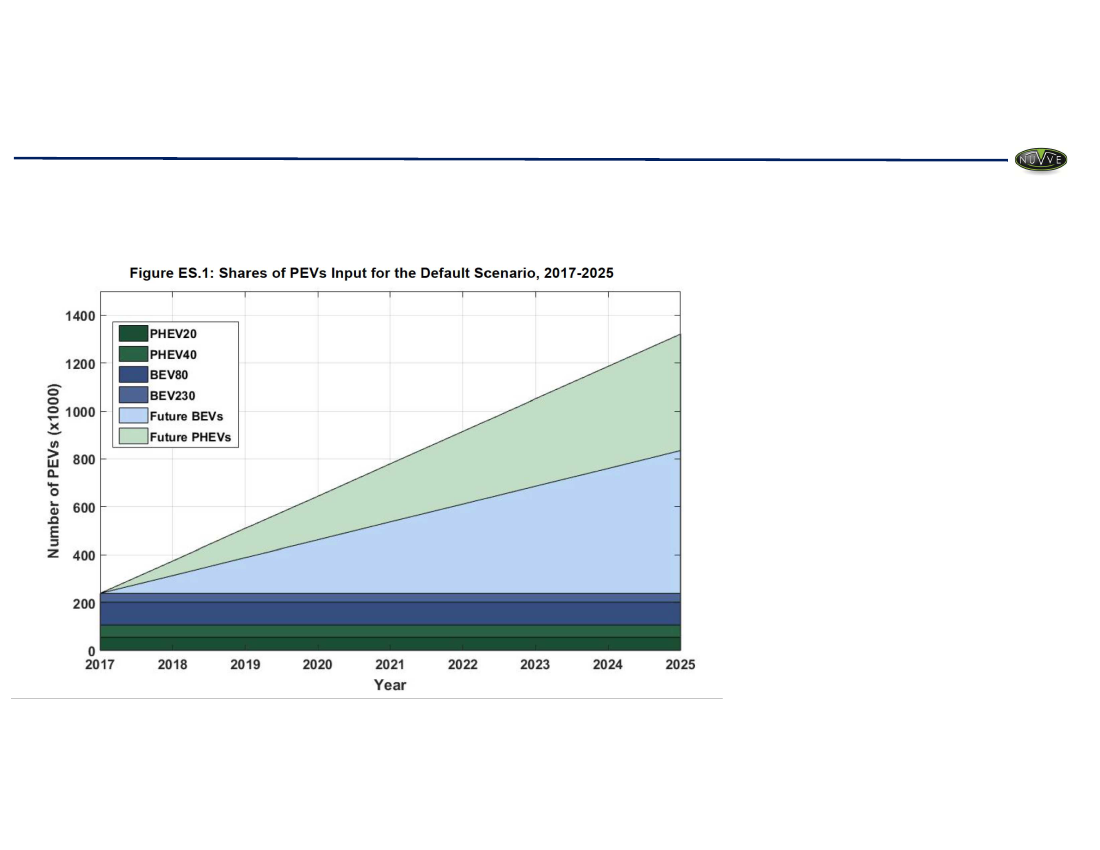
Task: Click the 2021 x-axis tick label
Action: tap(390, 664)
